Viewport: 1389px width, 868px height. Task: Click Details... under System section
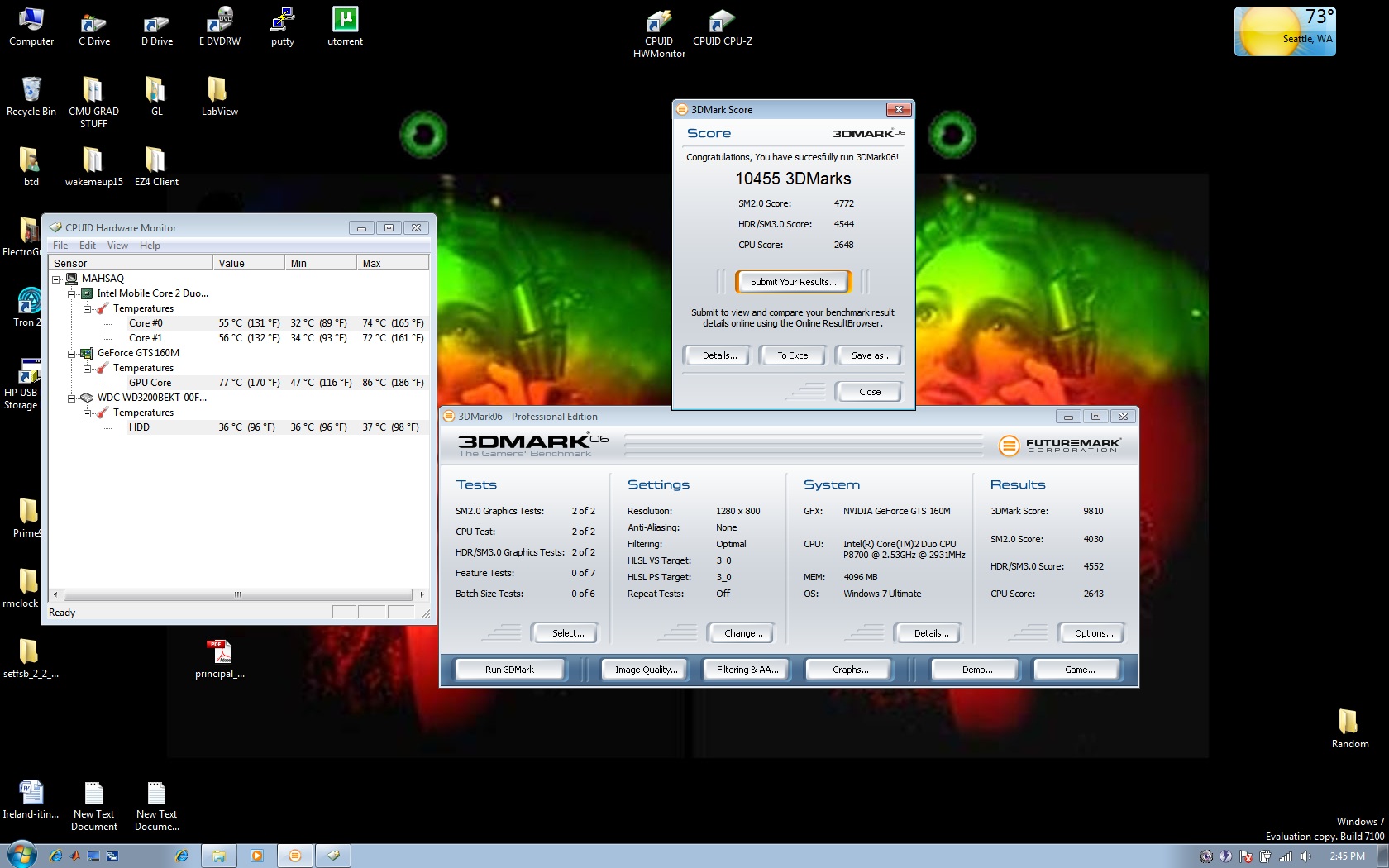point(930,633)
